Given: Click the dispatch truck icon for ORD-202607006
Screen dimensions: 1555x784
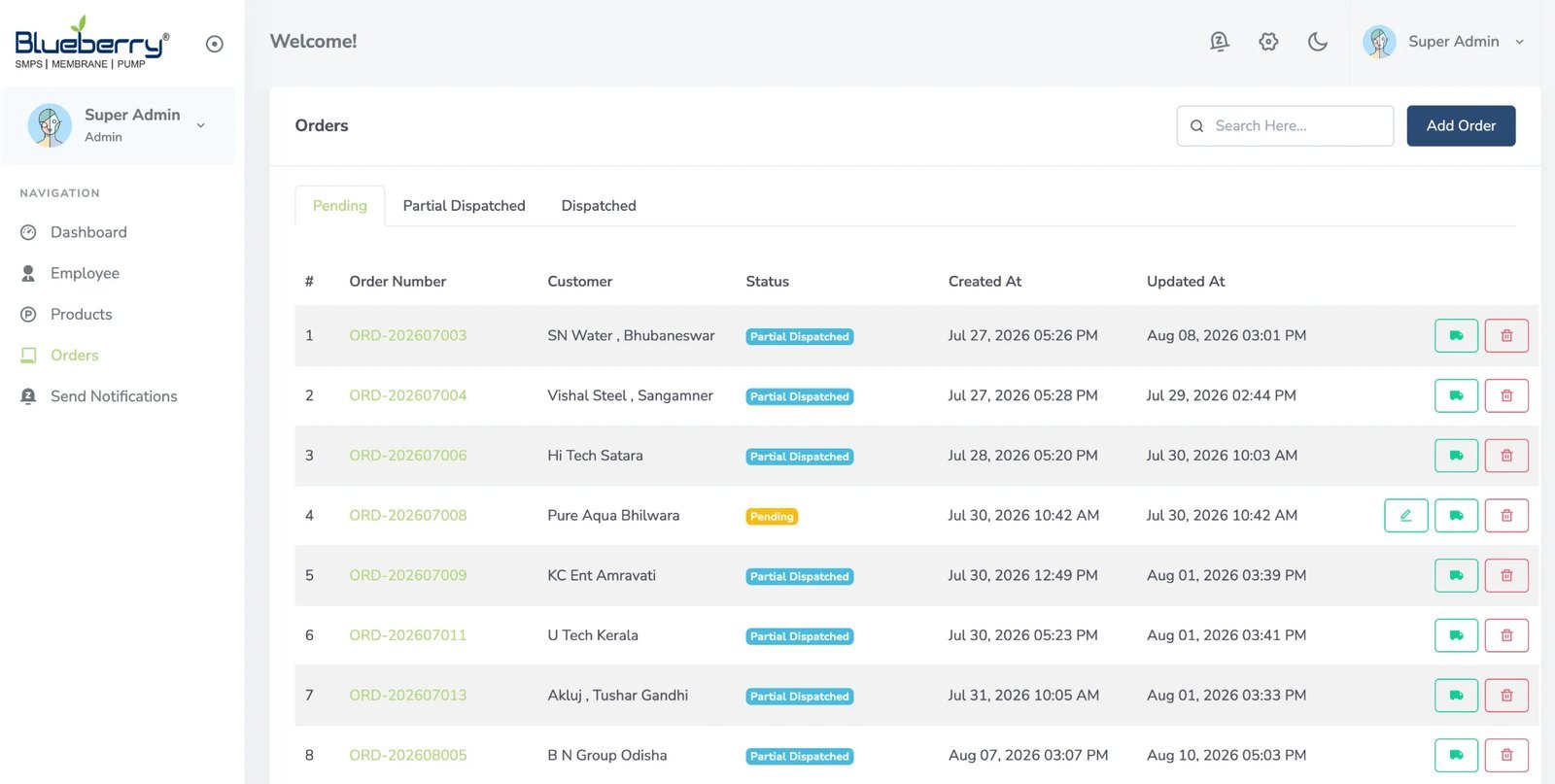Looking at the screenshot, I should [1456, 456].
